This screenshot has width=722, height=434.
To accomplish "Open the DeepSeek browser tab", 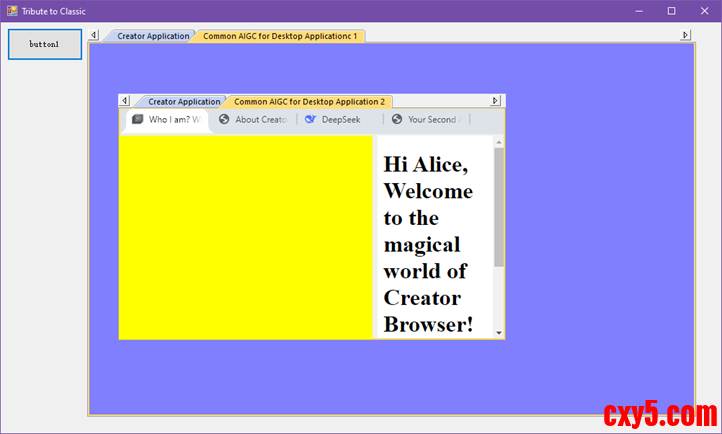I will coord(340,119).
